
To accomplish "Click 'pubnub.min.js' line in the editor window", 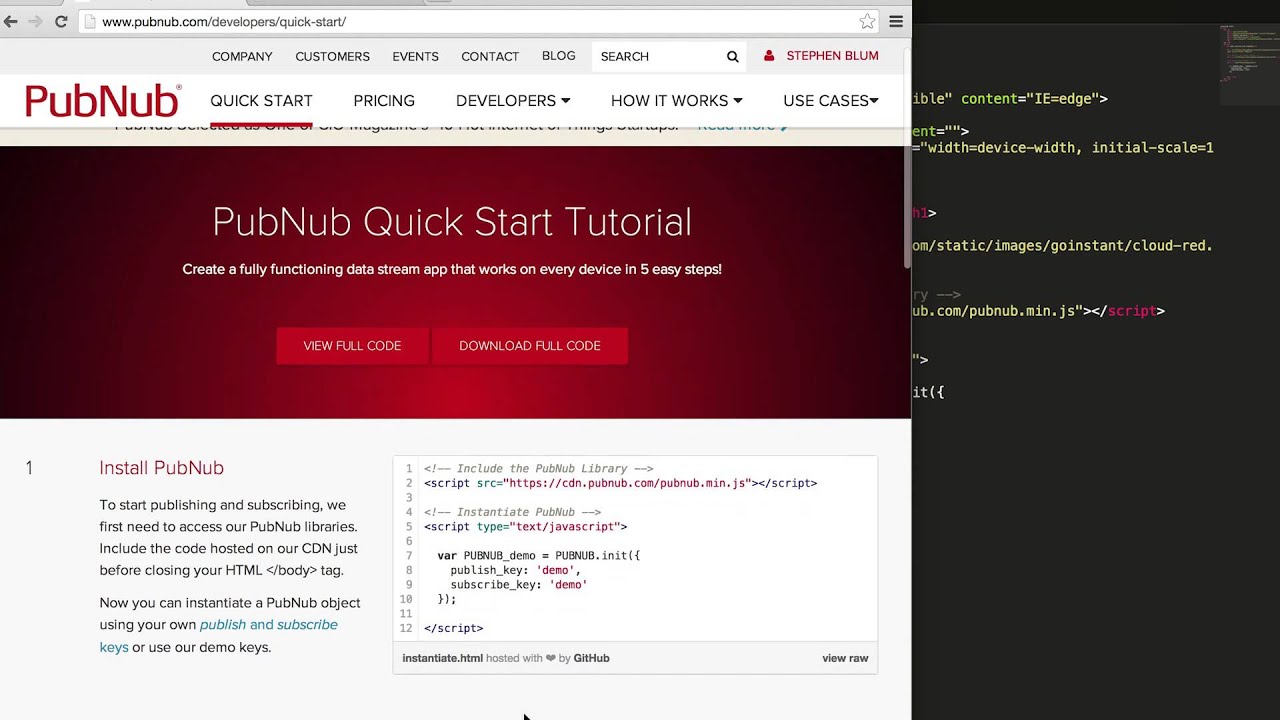I will 1038,311.
